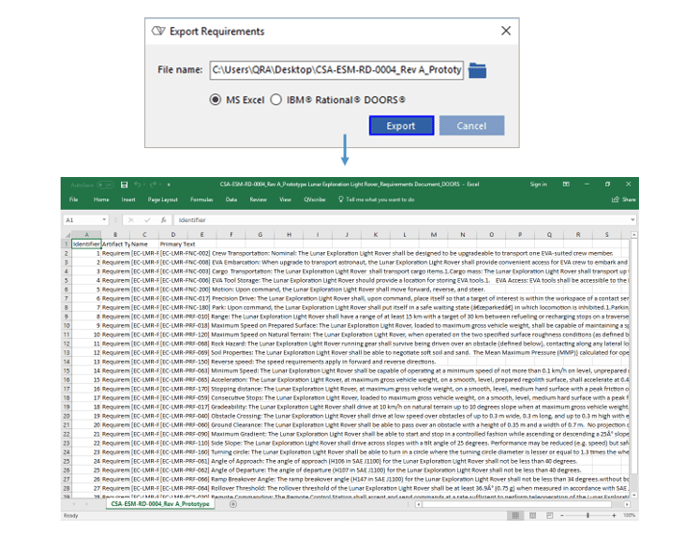Switch to the Data ribbon tab
The width and height of the screenshot is (688, 535).
pos(231,200)
